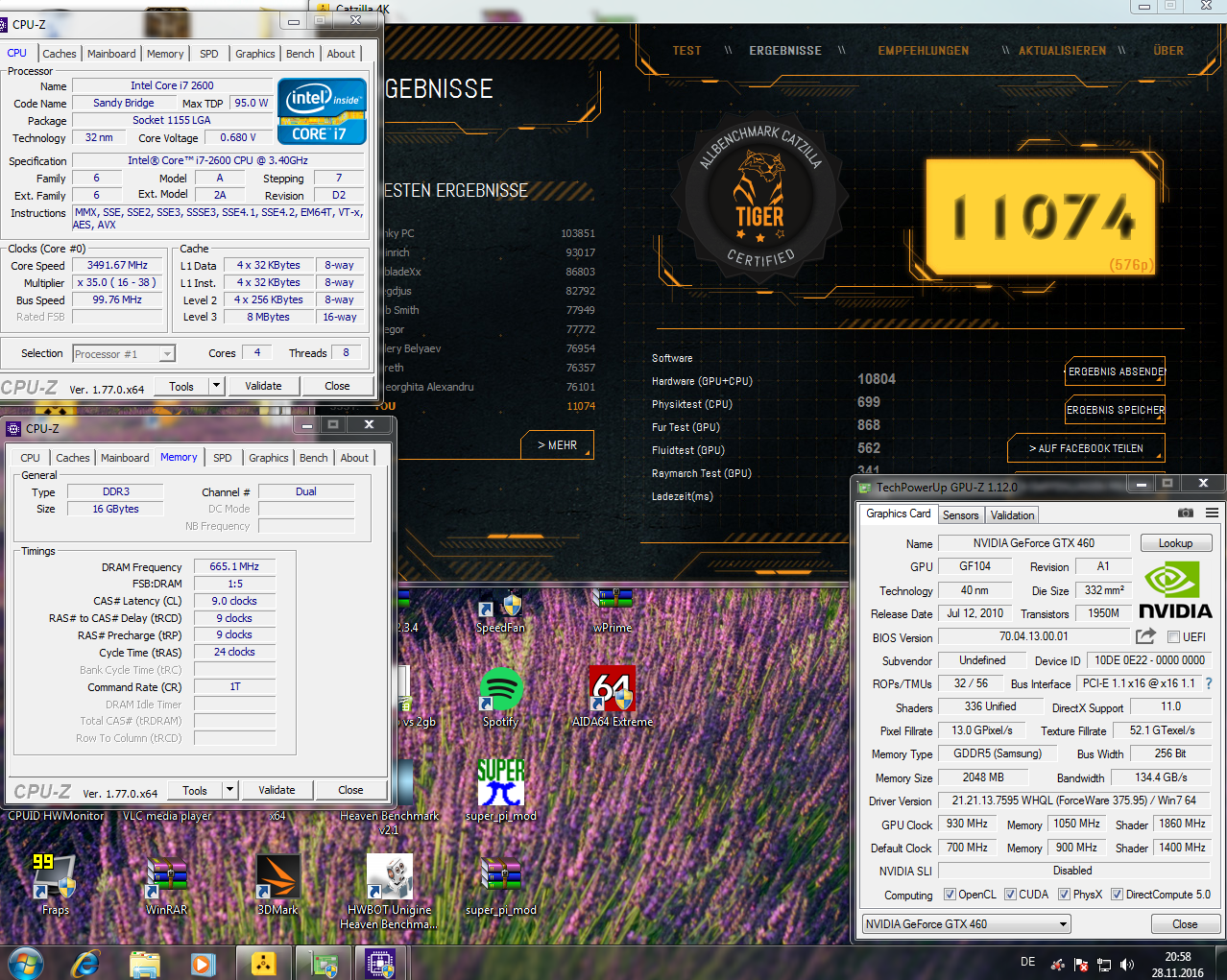
Task: Click the MEHR button in Catzilla
Action: coord(557,445)
